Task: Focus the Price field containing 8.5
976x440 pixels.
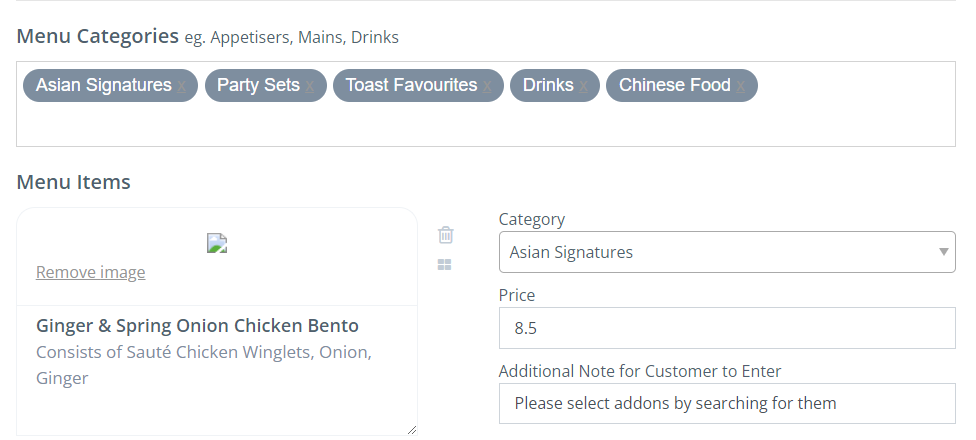Action: click(x=727, y=328)
